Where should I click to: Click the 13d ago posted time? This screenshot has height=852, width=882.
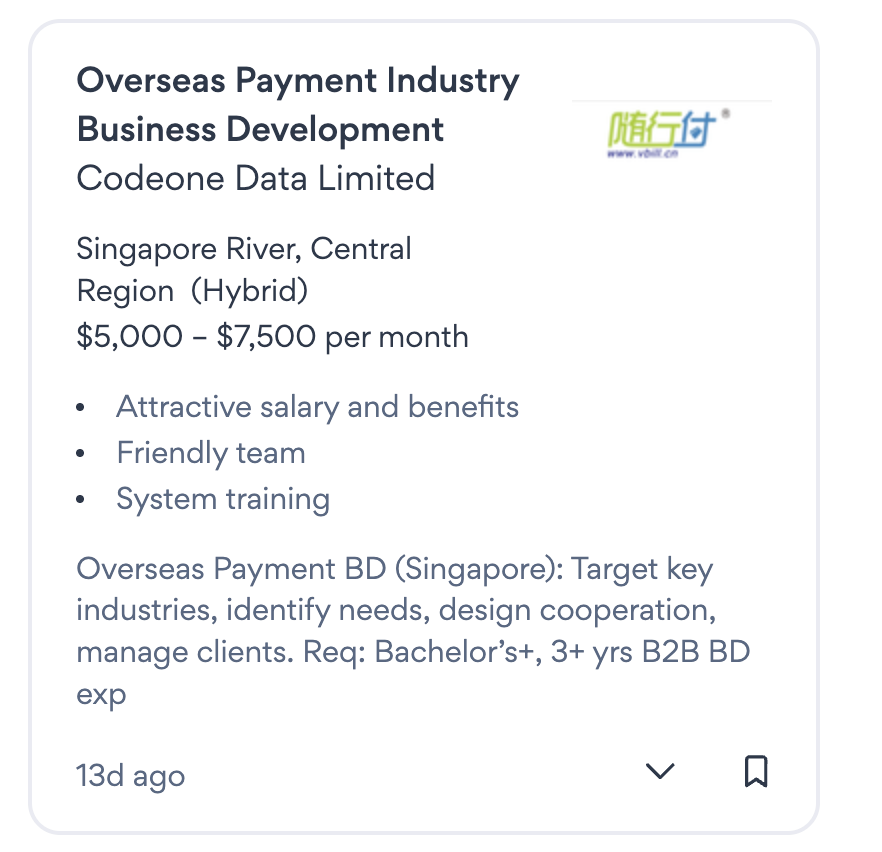[130, 775]
